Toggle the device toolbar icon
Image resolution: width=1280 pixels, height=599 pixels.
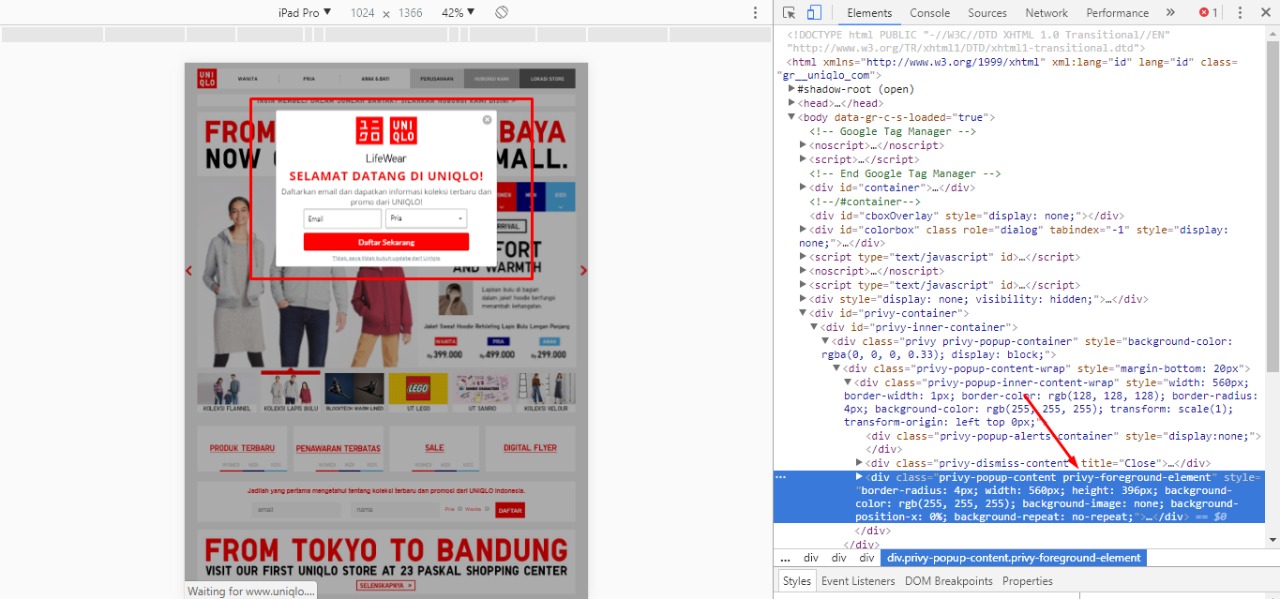(814, 13)
